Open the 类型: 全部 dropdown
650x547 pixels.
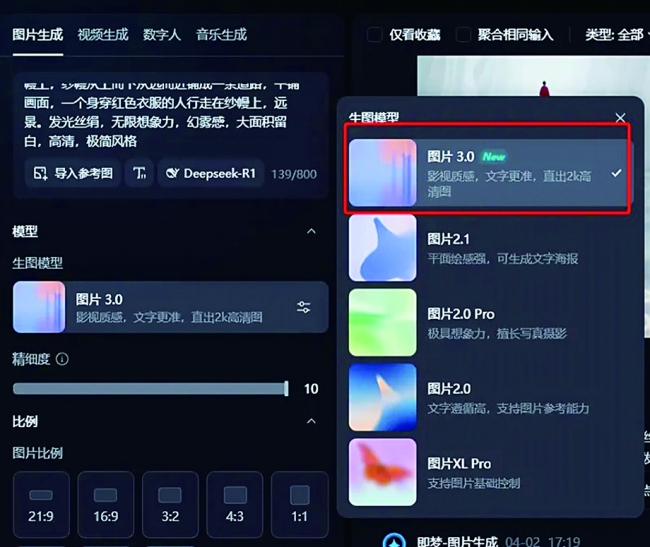coord(617,34)
